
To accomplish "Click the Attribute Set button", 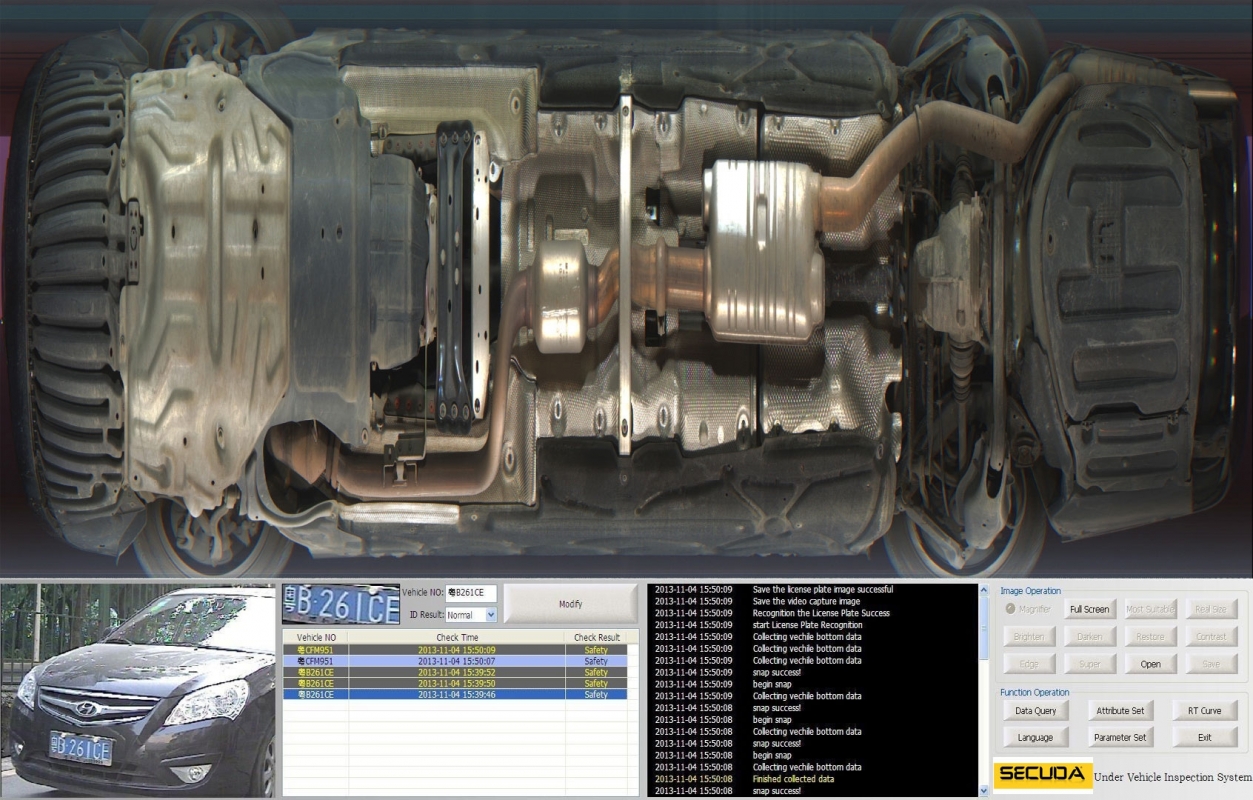I will tap(1119, 711).
